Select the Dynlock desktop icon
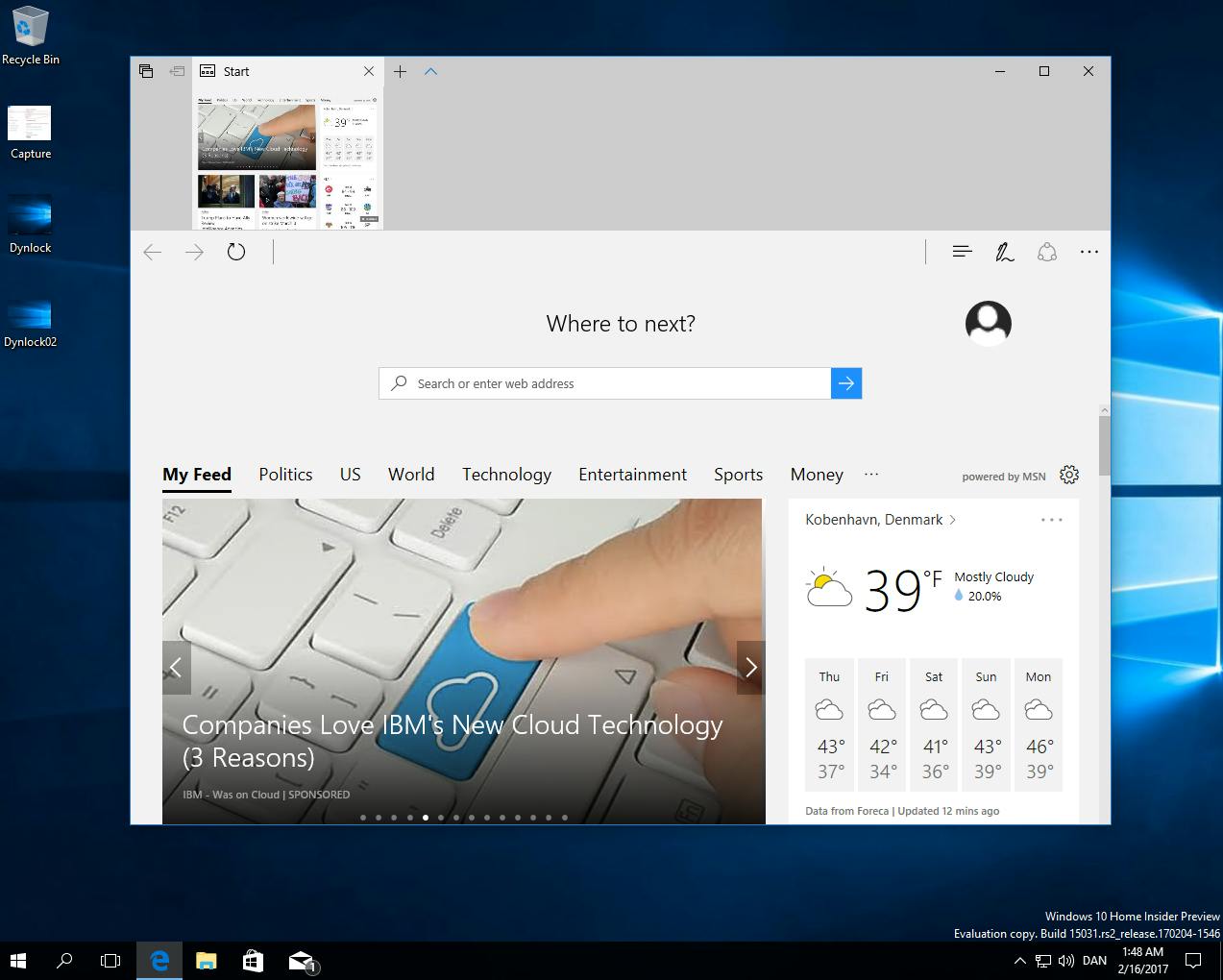The width and height of the screenshot is (1223, 980). pyautogui.click(x=31, y=226)
